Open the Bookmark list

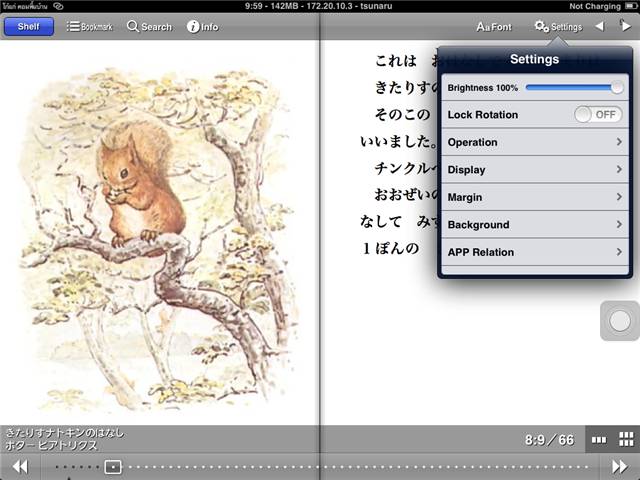89,27
